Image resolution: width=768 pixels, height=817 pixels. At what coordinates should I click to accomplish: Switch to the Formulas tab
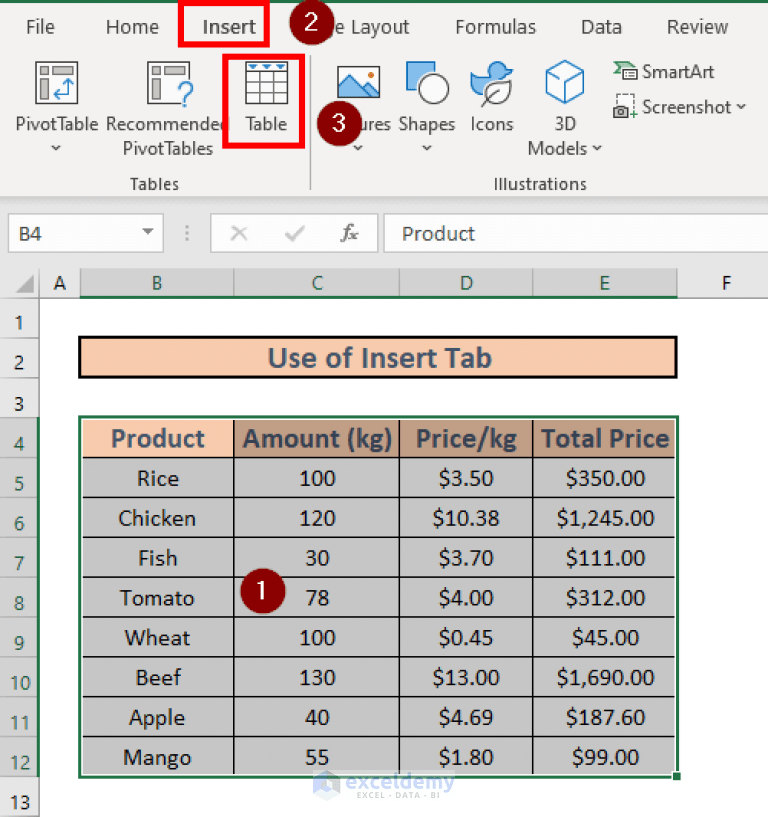496,27
